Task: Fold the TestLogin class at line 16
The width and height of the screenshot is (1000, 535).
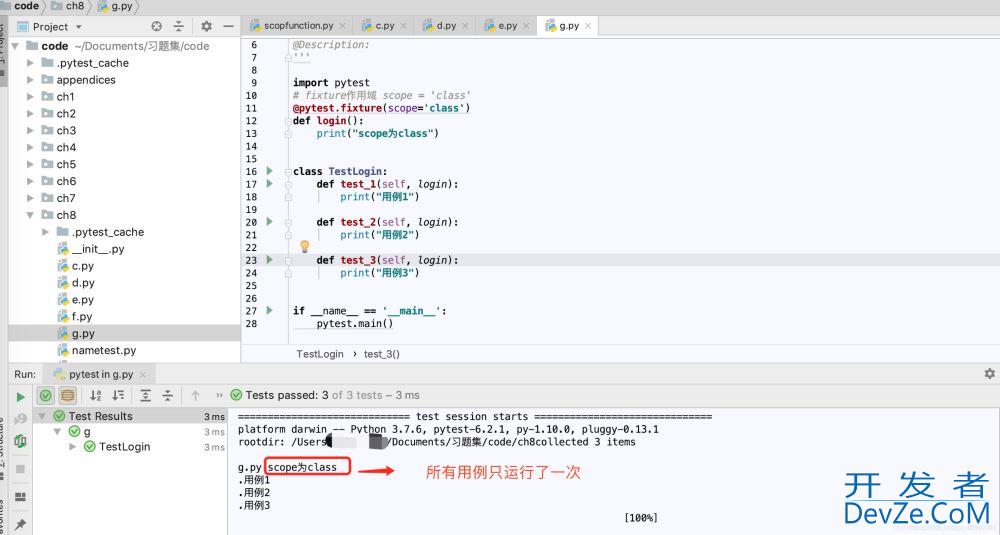Action: (x=288, y=172)
